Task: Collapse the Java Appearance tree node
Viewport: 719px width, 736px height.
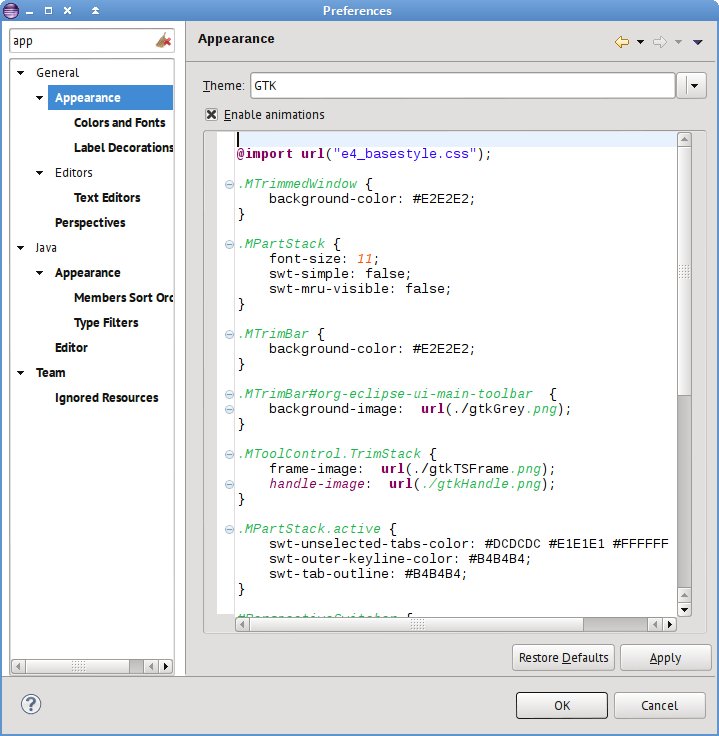Action: tap(39, 273)
